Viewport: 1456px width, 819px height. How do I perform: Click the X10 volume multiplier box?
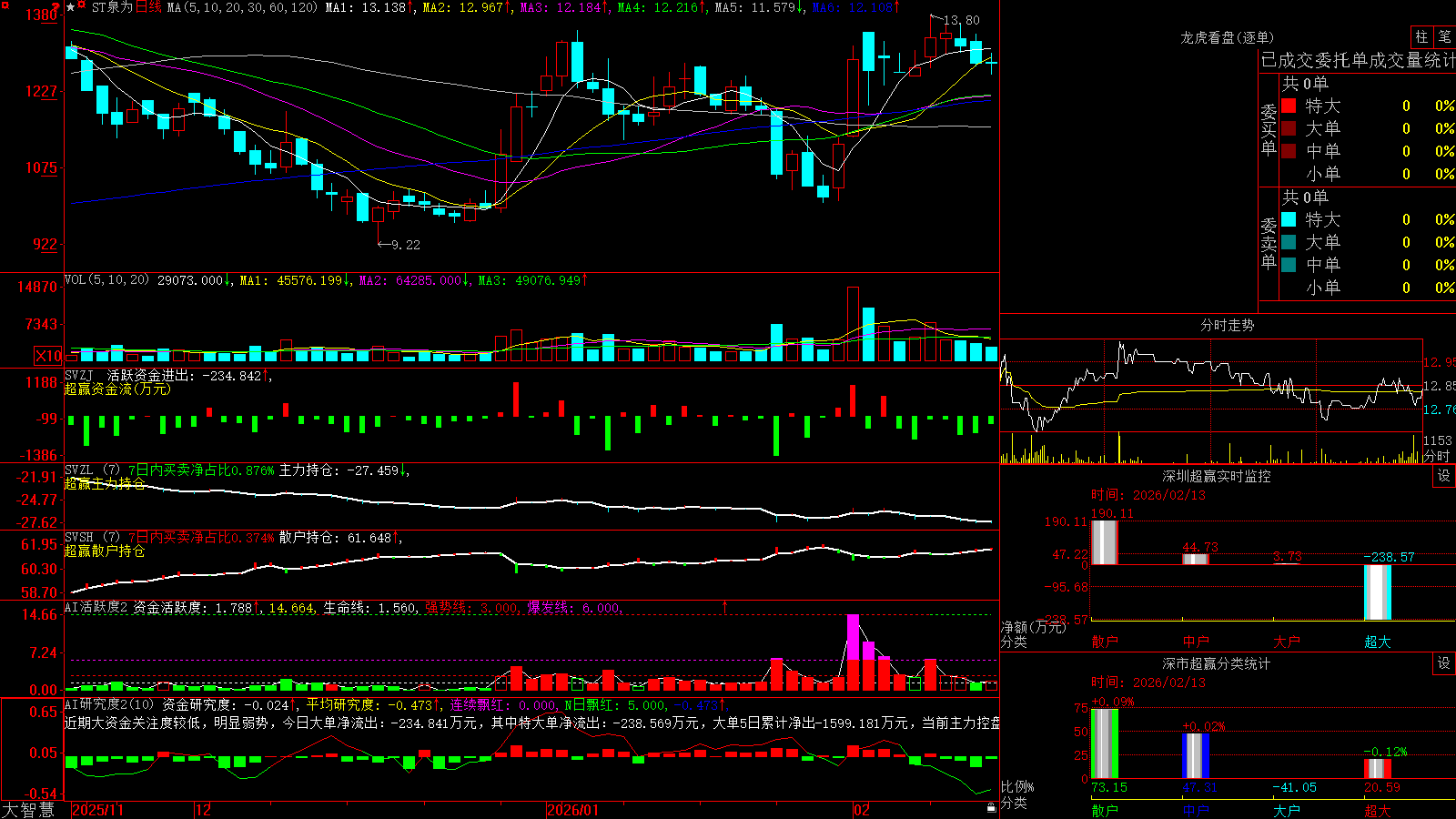pos(48,356)
